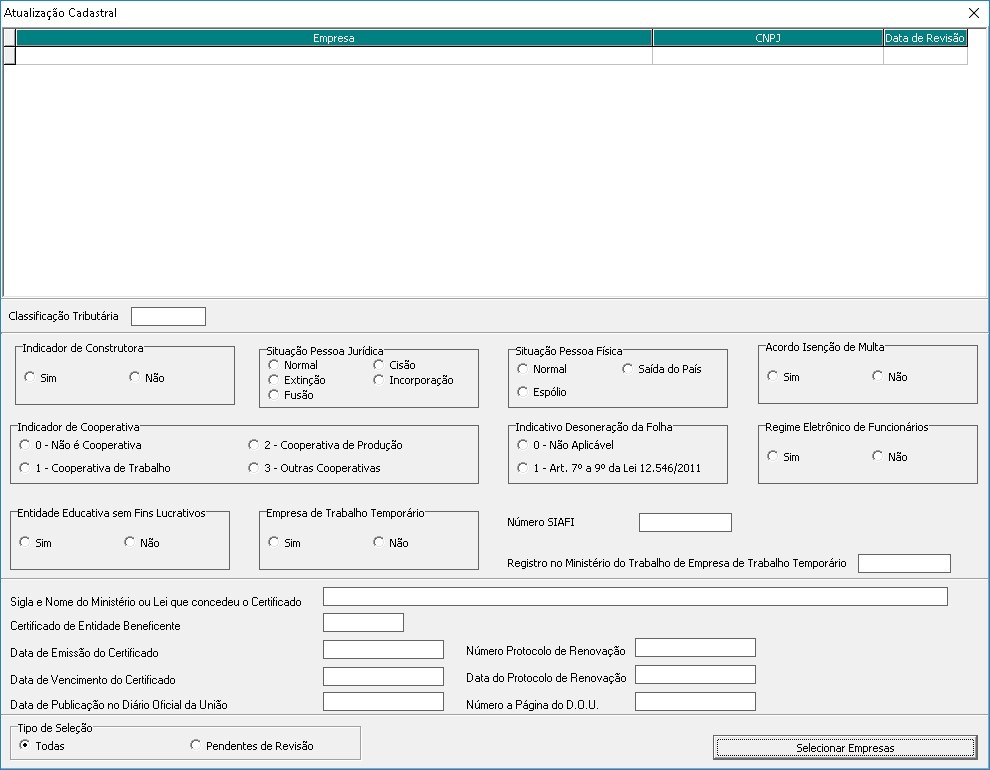Viewport: 990px width, 770px height.
Task: Click Data de Vencimento do Certificado field
Action: 383,677
